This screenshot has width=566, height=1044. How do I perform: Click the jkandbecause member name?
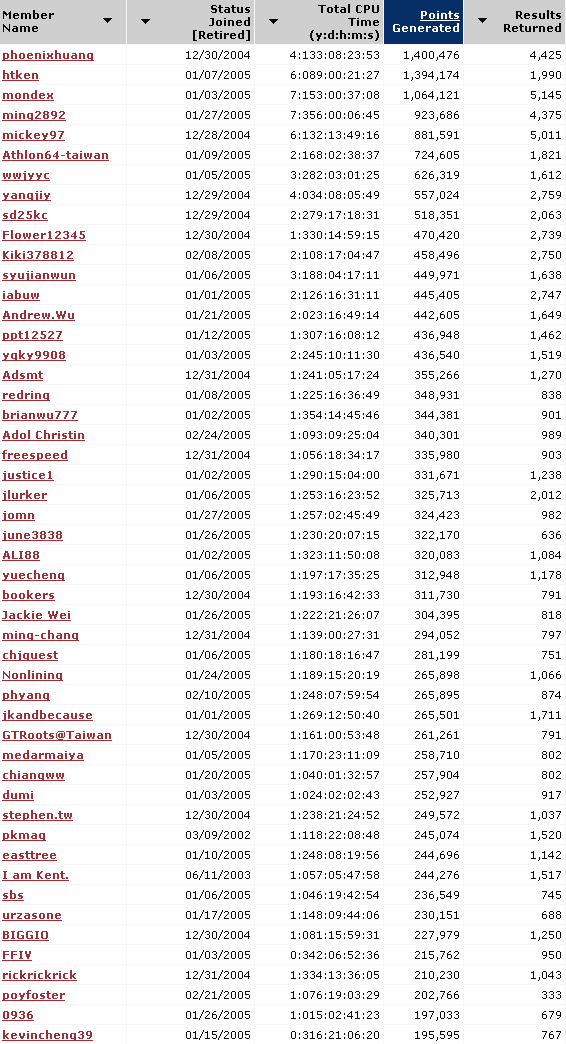pyautogui.click(x=47, y=715)
